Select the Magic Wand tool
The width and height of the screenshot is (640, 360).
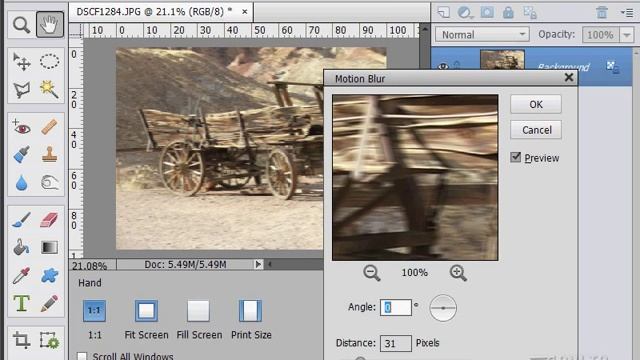[x=49, y=89]
